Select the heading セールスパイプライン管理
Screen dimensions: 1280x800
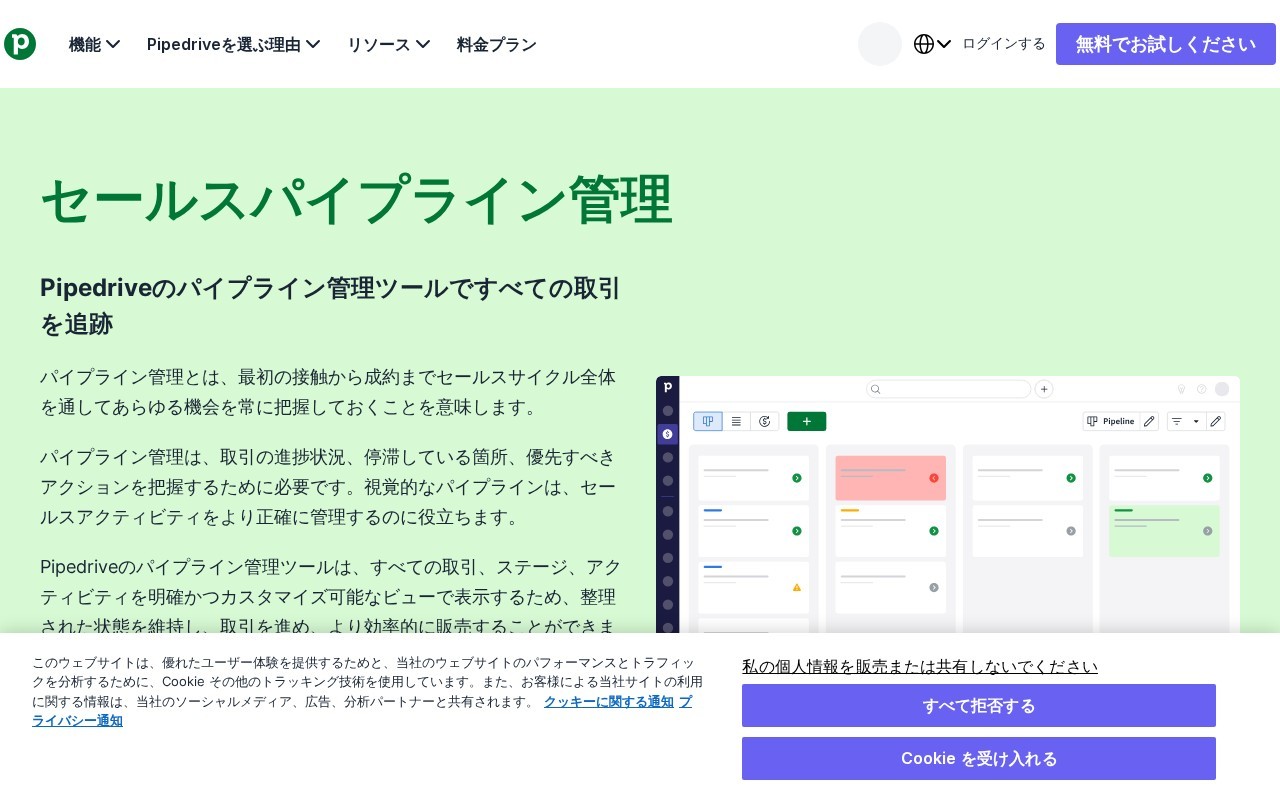[x=356, y=200]
